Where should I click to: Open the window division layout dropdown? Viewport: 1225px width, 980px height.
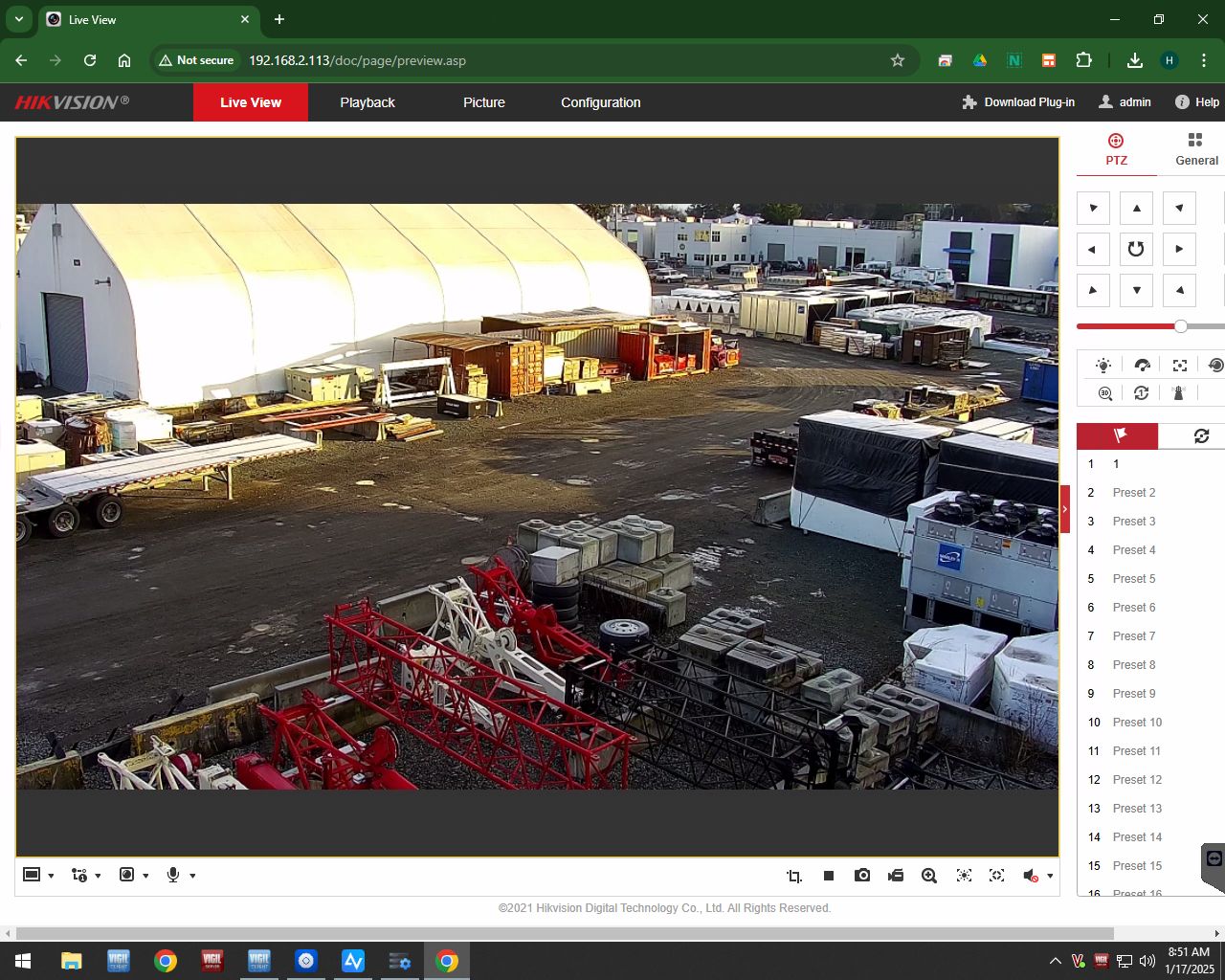point(51,876)
